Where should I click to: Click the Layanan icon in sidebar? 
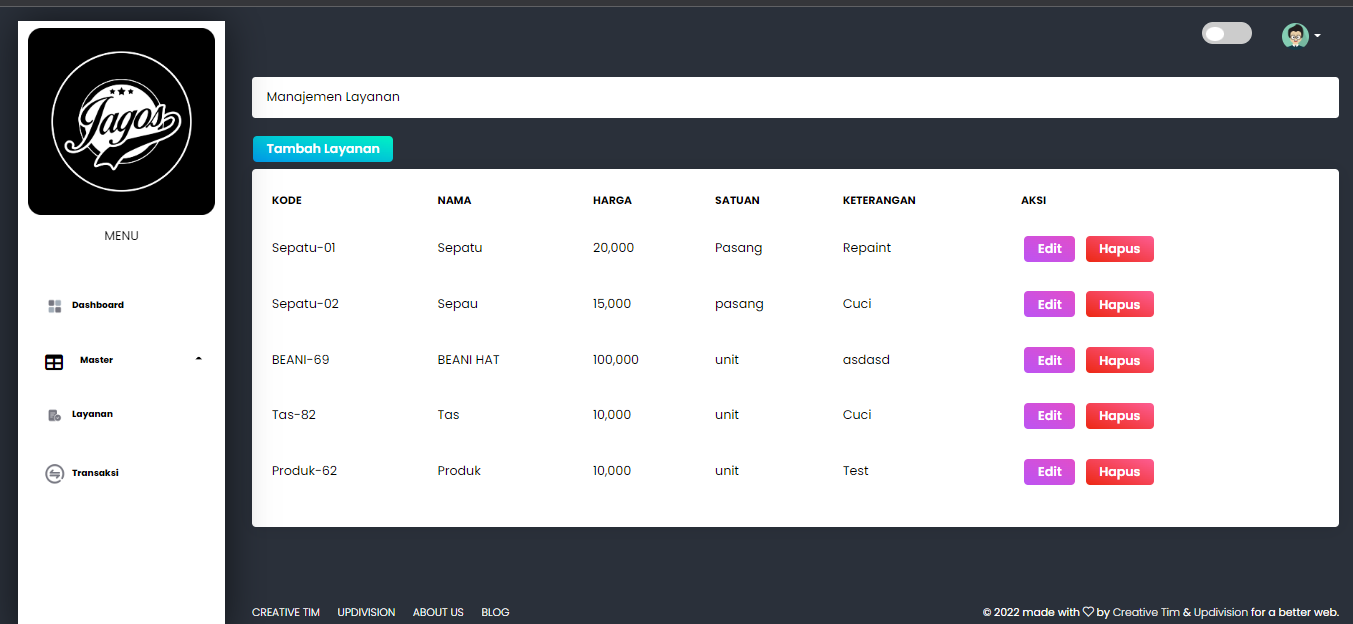tap(55, 415)
